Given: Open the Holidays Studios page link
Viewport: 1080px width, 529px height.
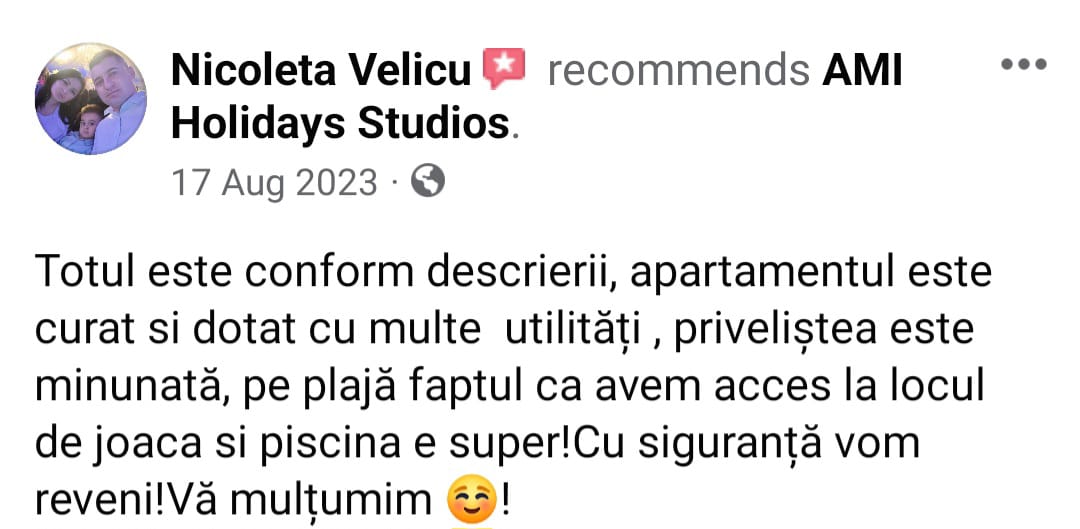Looking at the screenshot, I should 340,124.
